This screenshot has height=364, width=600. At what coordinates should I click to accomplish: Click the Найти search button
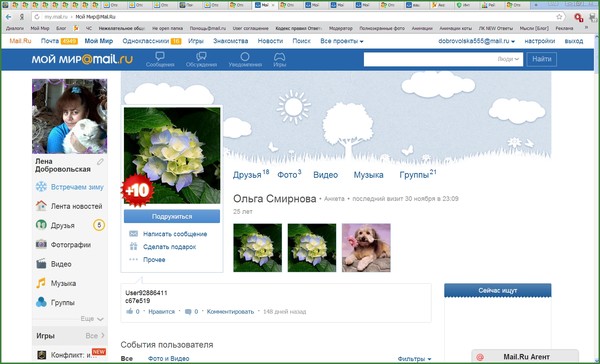pos(541,59)
